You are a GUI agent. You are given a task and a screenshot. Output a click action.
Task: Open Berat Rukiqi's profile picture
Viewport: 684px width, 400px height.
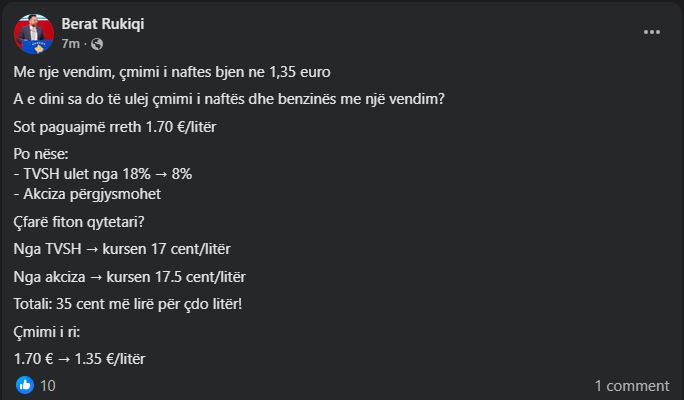(x=34, y=34)
